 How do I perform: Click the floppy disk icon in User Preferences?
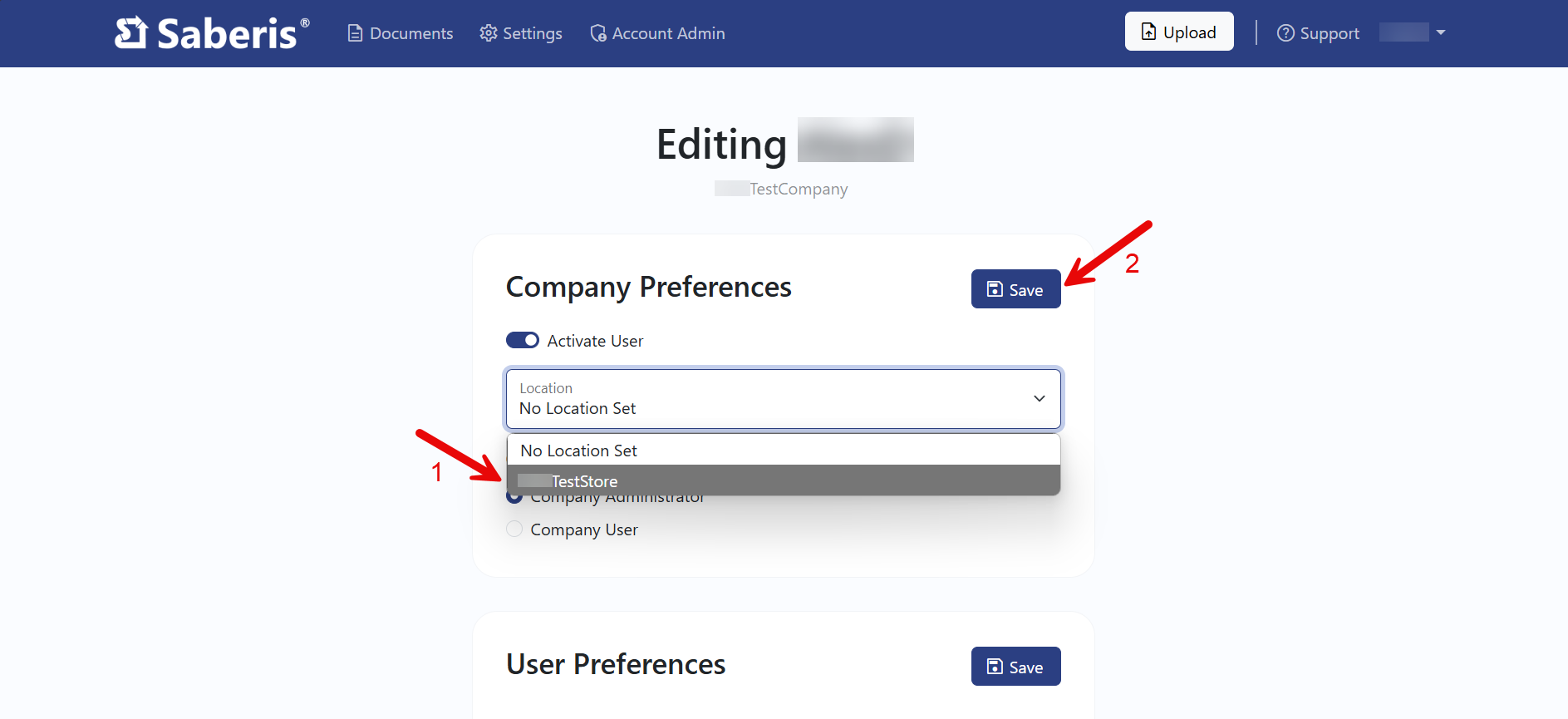[995, 667]
